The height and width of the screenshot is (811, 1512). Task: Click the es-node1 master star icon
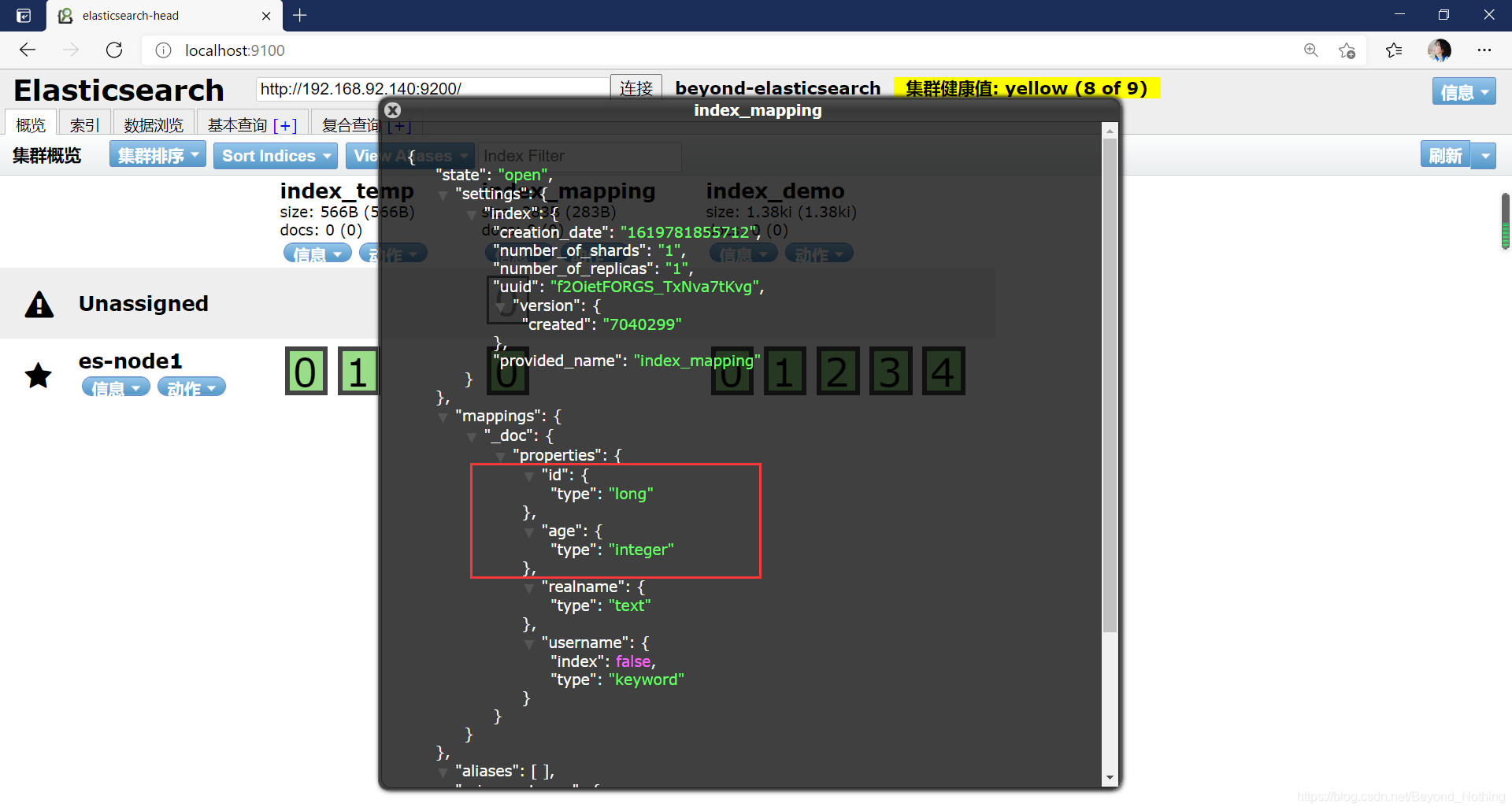39,376
